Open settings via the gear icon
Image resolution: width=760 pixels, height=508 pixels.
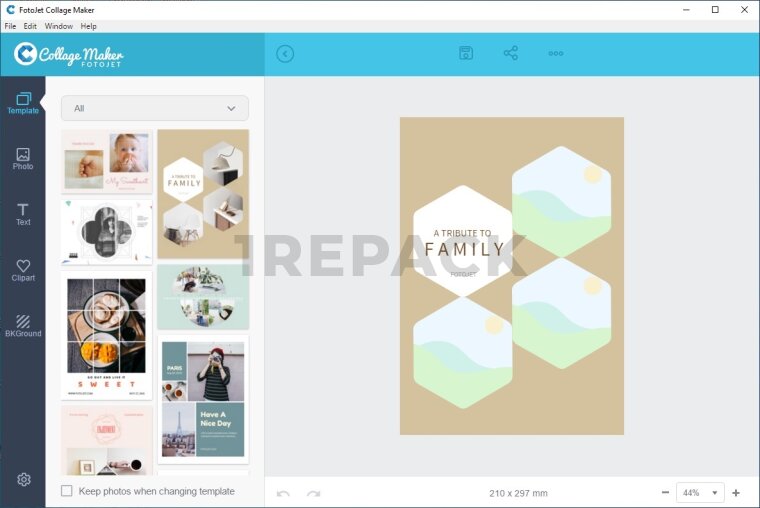[24, 480]
